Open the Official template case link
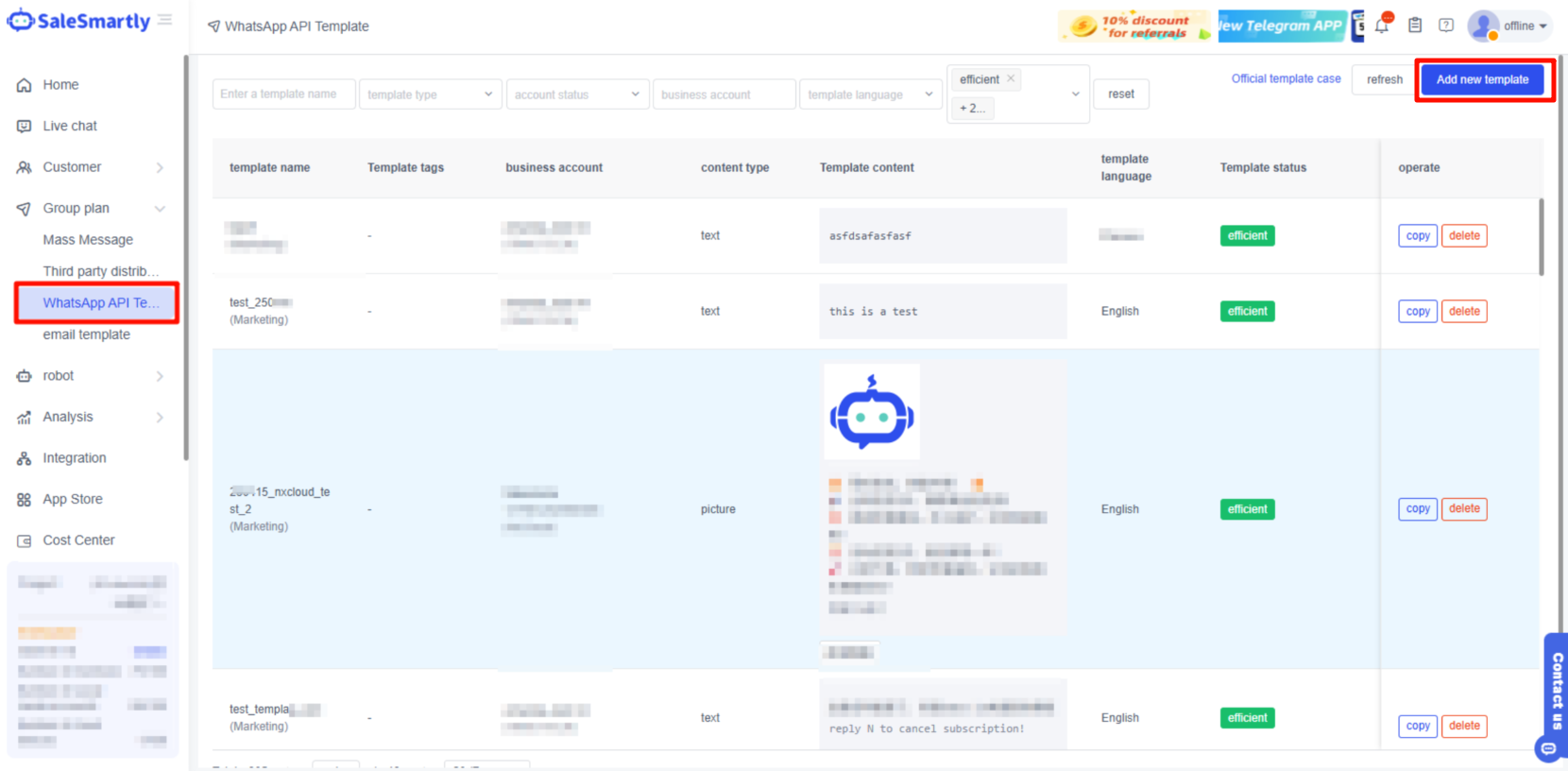The width and height of the screenshot is (1568, 771). (1286, 79)
